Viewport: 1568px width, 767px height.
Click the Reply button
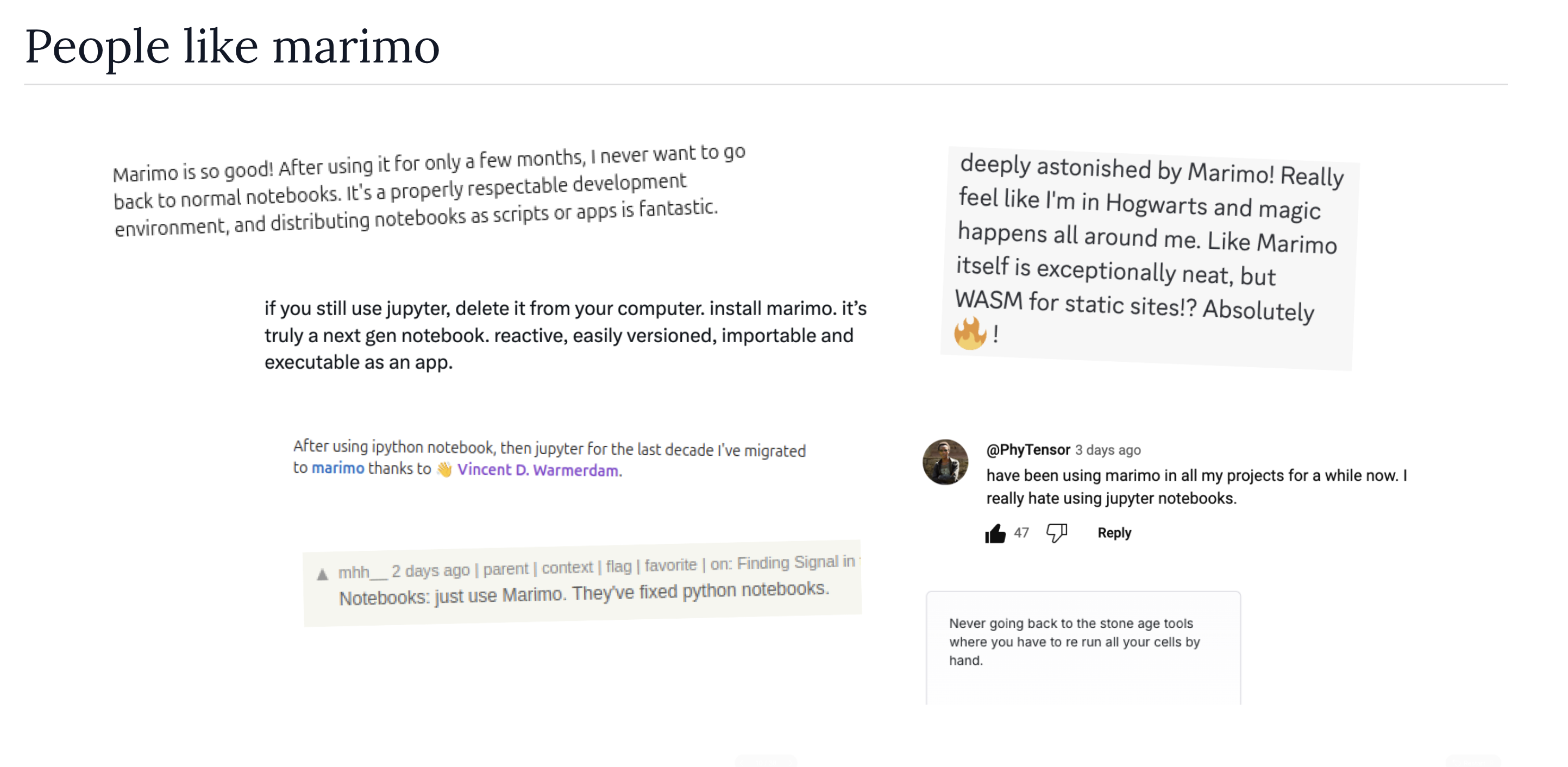tap(1114, 533)
